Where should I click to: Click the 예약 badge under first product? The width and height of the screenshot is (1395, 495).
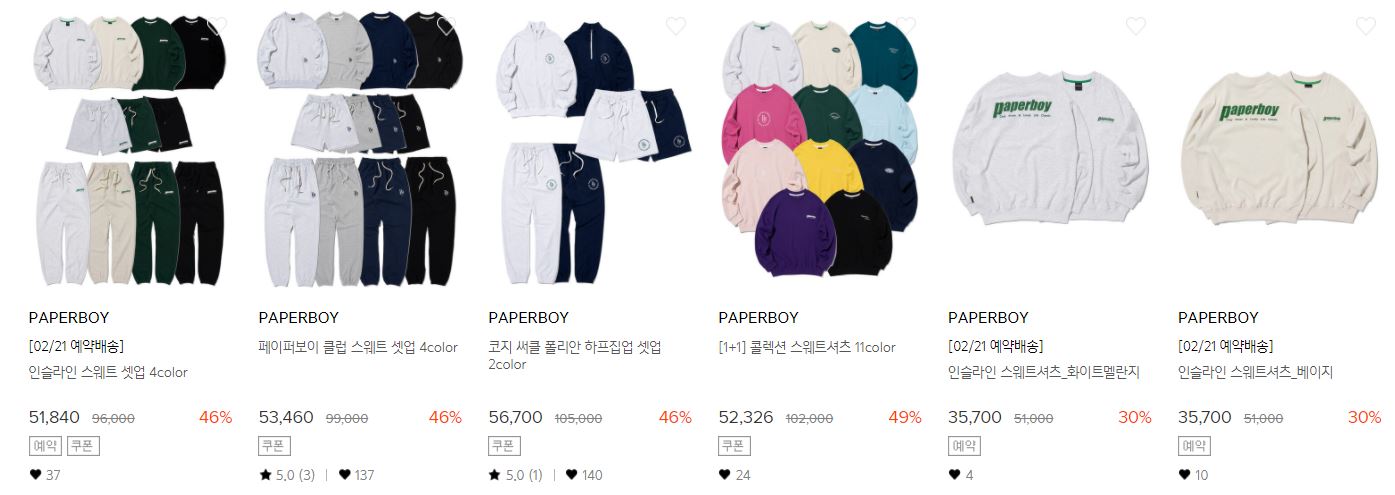(45, 446)
